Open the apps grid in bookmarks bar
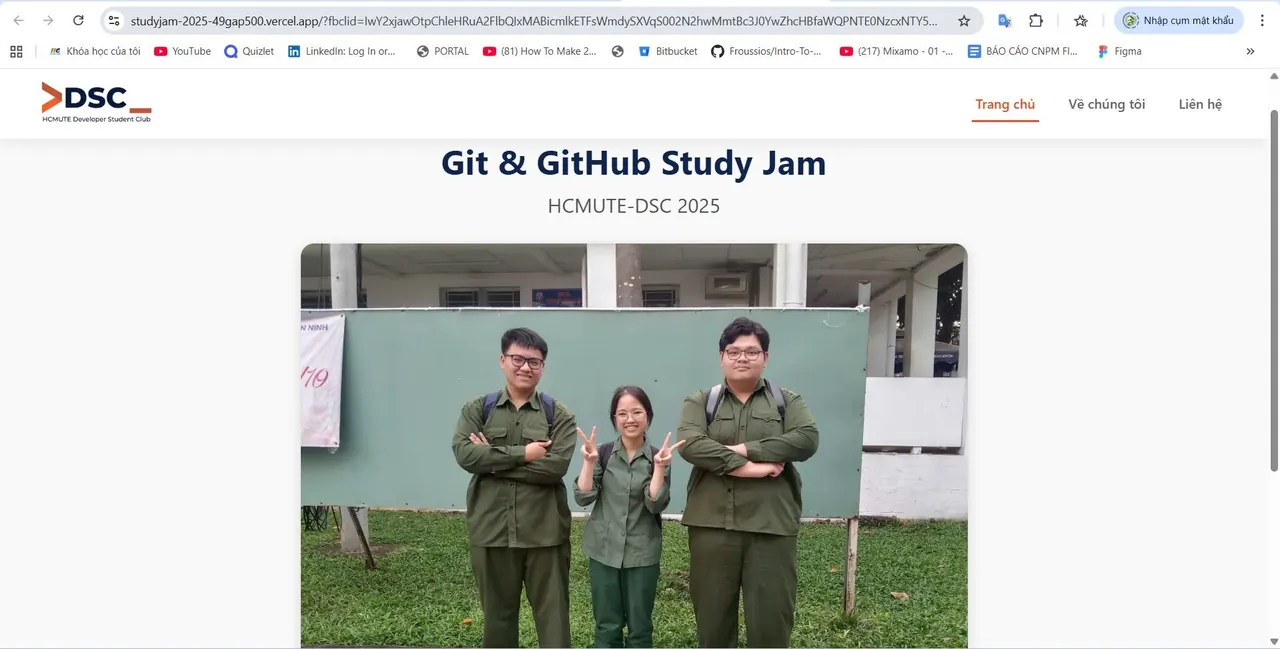Image resolution: width=1280 pixels, height=649 pixels. click(16, 51)
